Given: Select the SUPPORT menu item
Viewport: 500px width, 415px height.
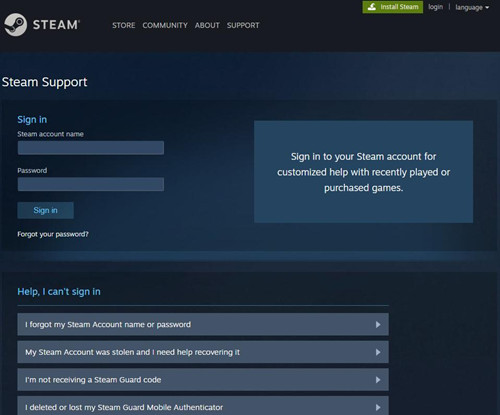Looking at the screenshot, I should [x=243, y=25].
